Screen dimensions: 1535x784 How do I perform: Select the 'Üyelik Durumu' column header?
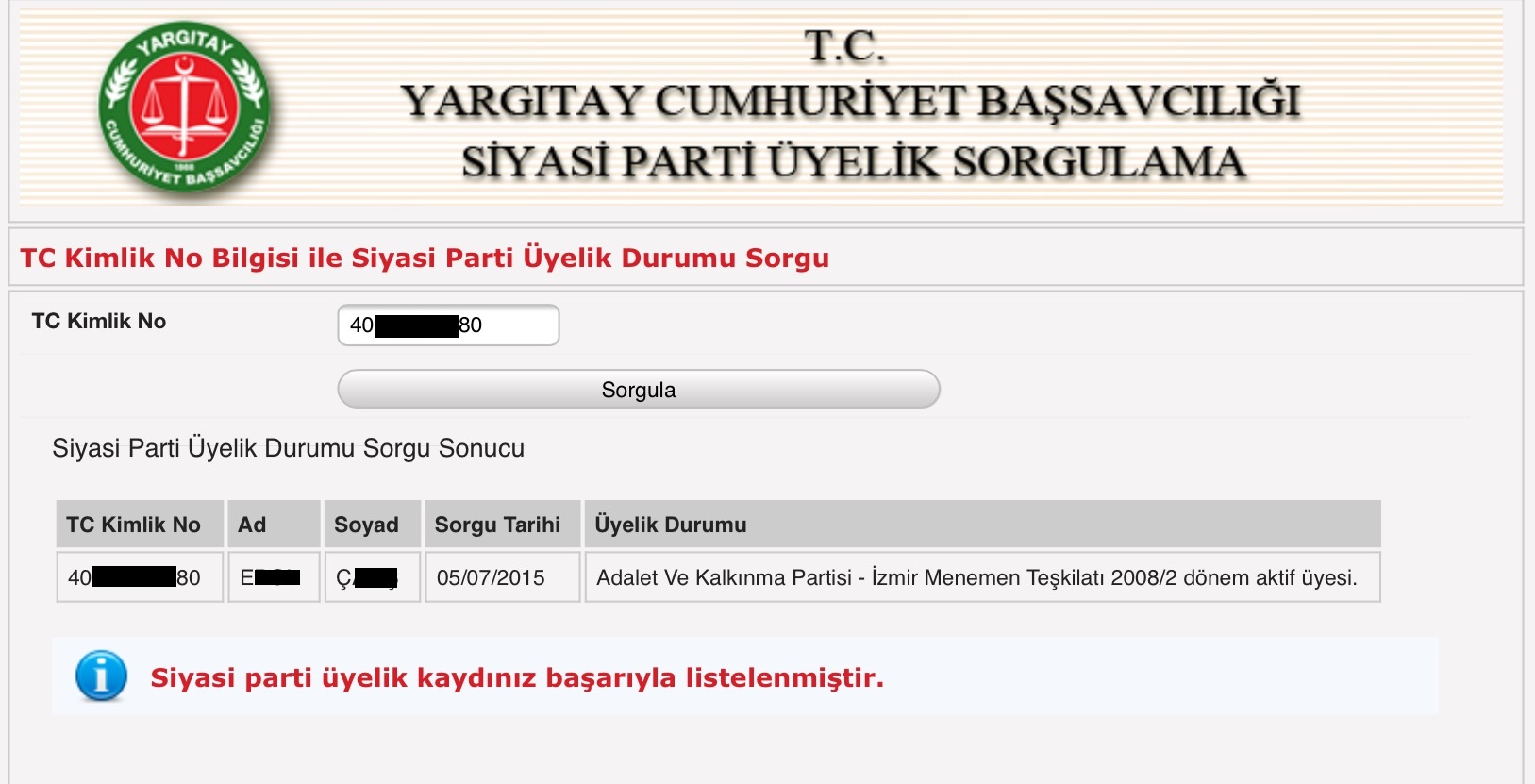pos(983,525)
